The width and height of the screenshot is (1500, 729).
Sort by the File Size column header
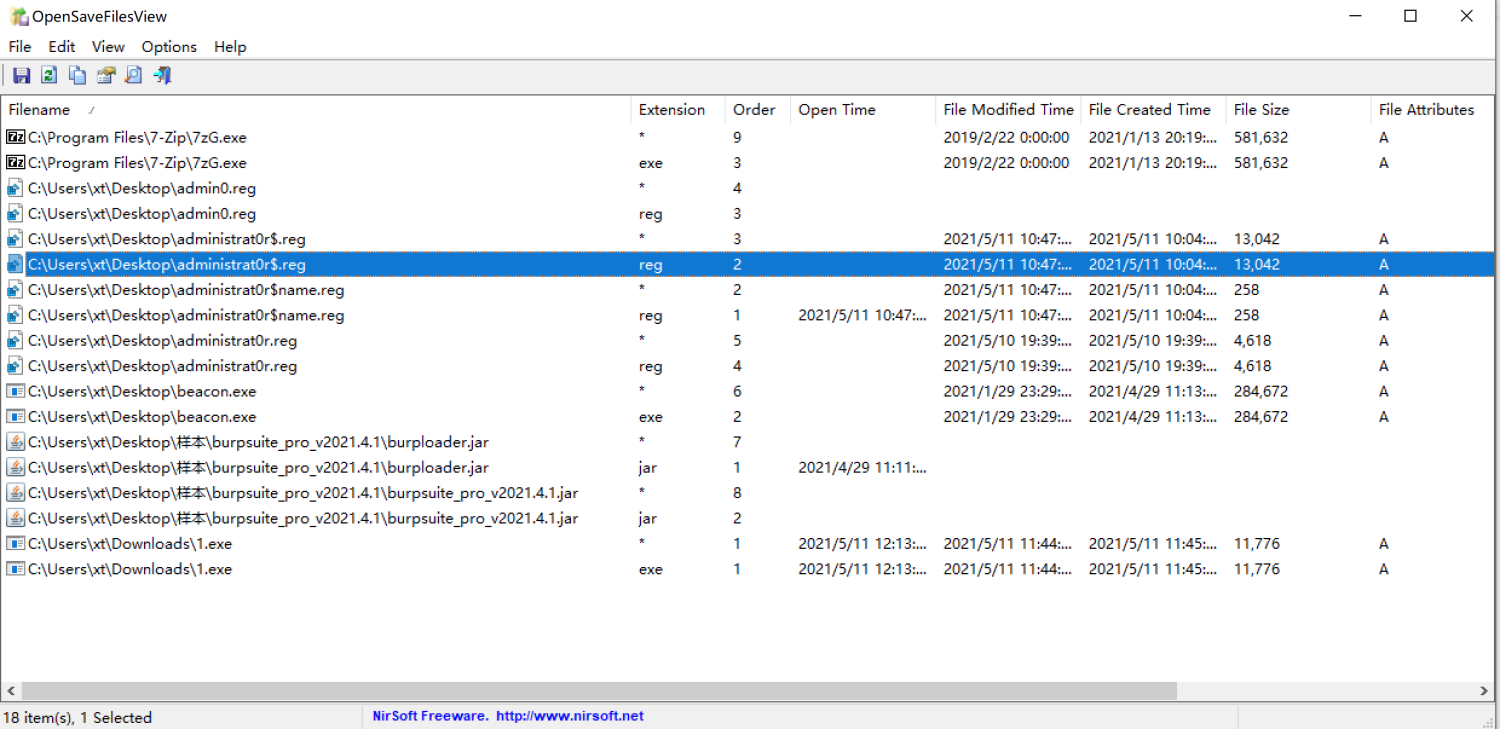click(x=1298, y=110)
